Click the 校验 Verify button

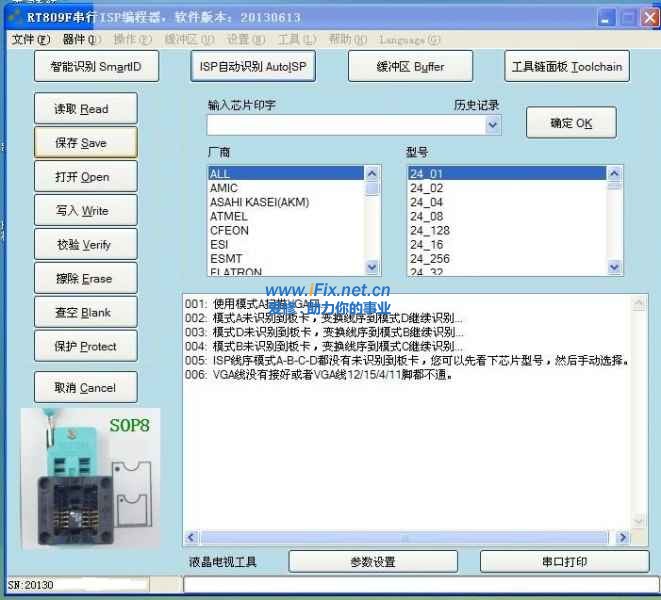(x=86, y=245)
